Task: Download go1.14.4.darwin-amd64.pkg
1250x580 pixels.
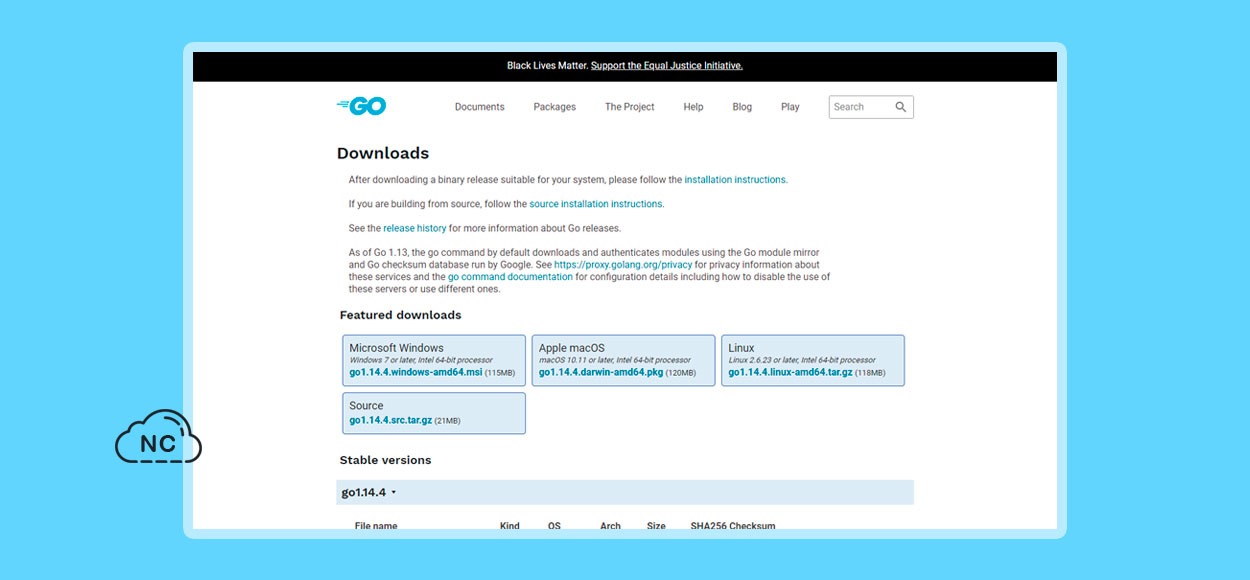Action: point(601,372)
